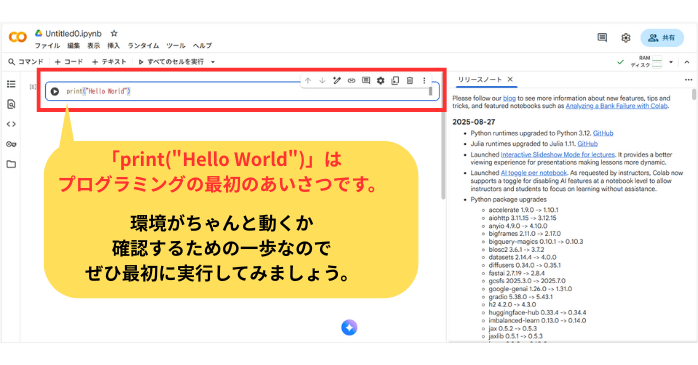The height and width of the screenshot is (365, 698).
Task: Add a comment to the cell
Action: (x=366, y=81)
